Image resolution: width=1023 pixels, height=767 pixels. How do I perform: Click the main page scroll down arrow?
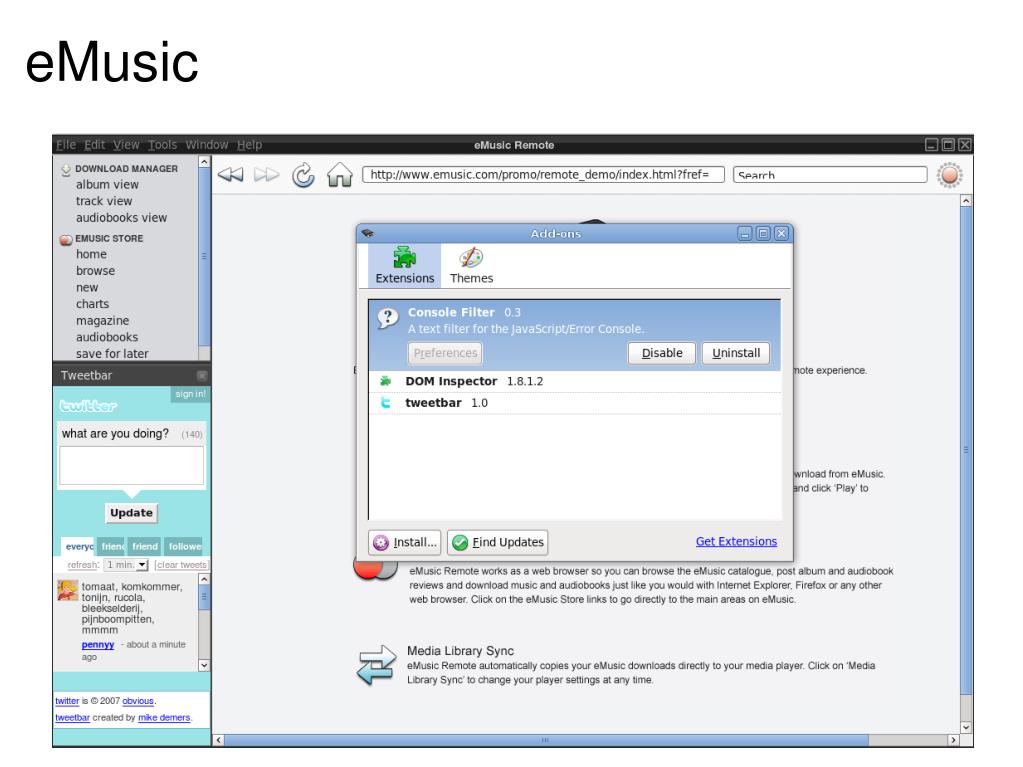[966, 727]
